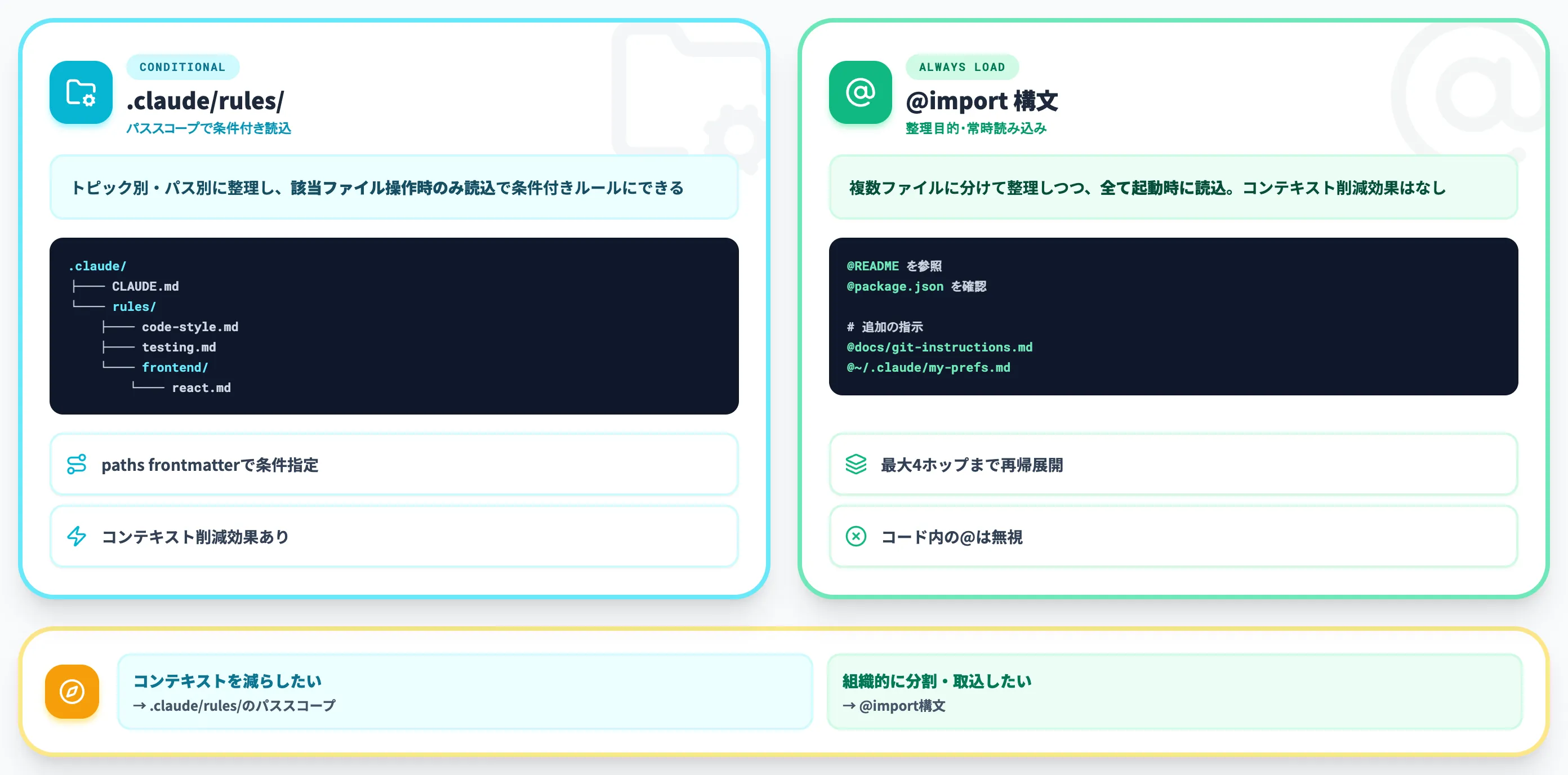Click the rules/ folder in tree

click(x=135, y=306)
